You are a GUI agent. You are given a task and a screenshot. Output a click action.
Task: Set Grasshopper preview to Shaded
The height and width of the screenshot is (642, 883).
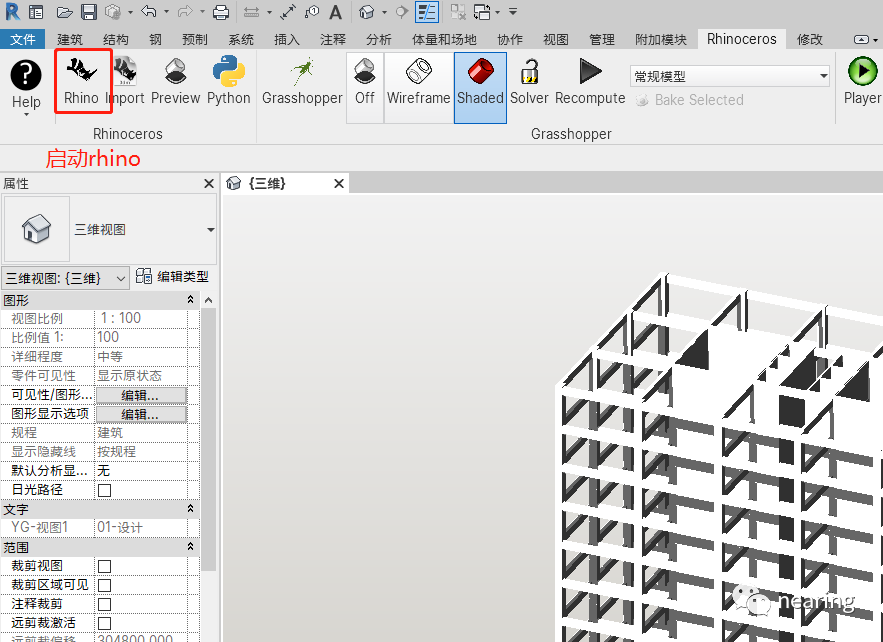click(480, 87)
